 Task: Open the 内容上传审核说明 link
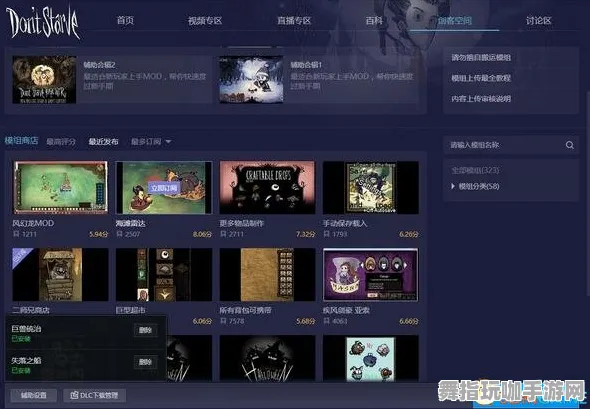click(481, 99)
